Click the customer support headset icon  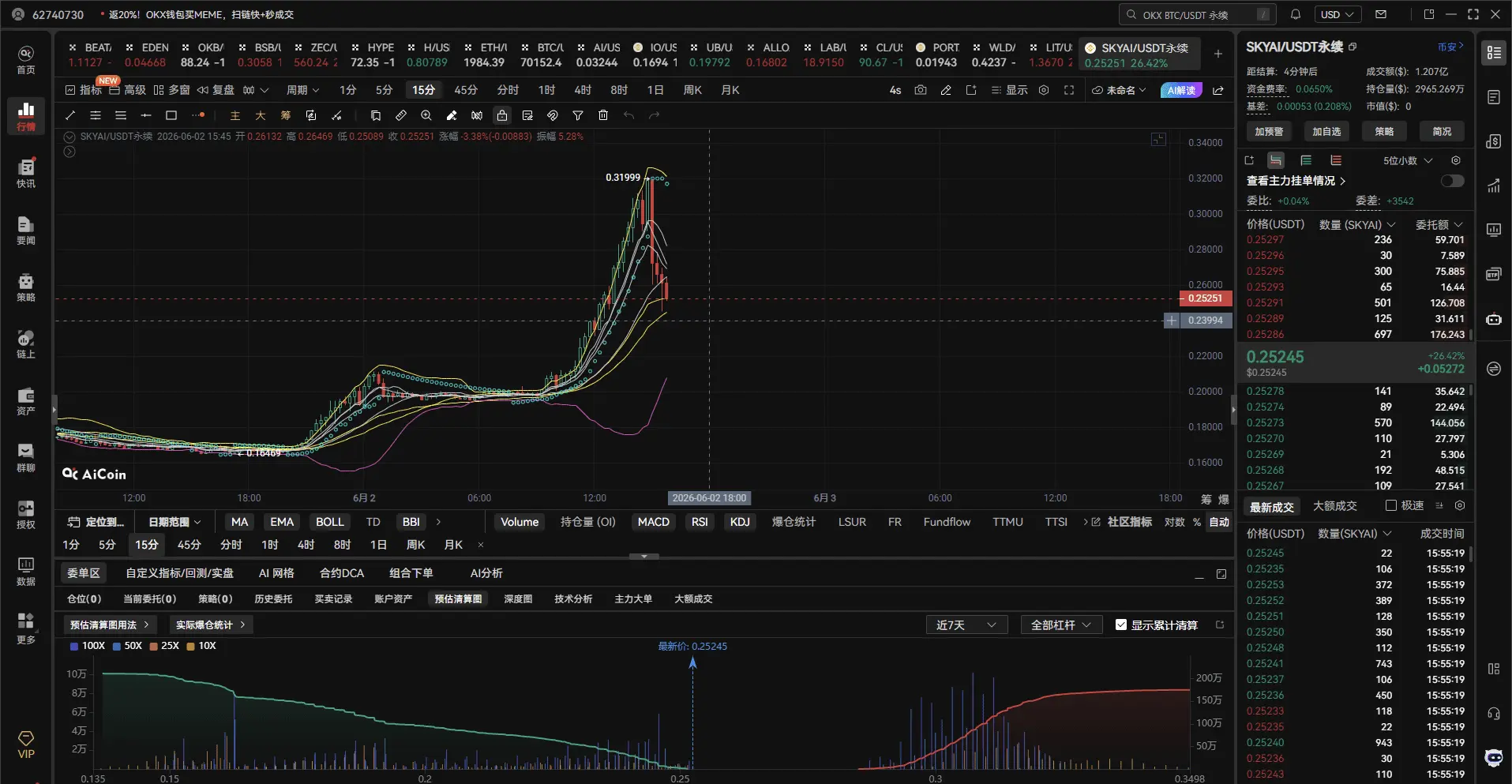(x=1493, y=714)
